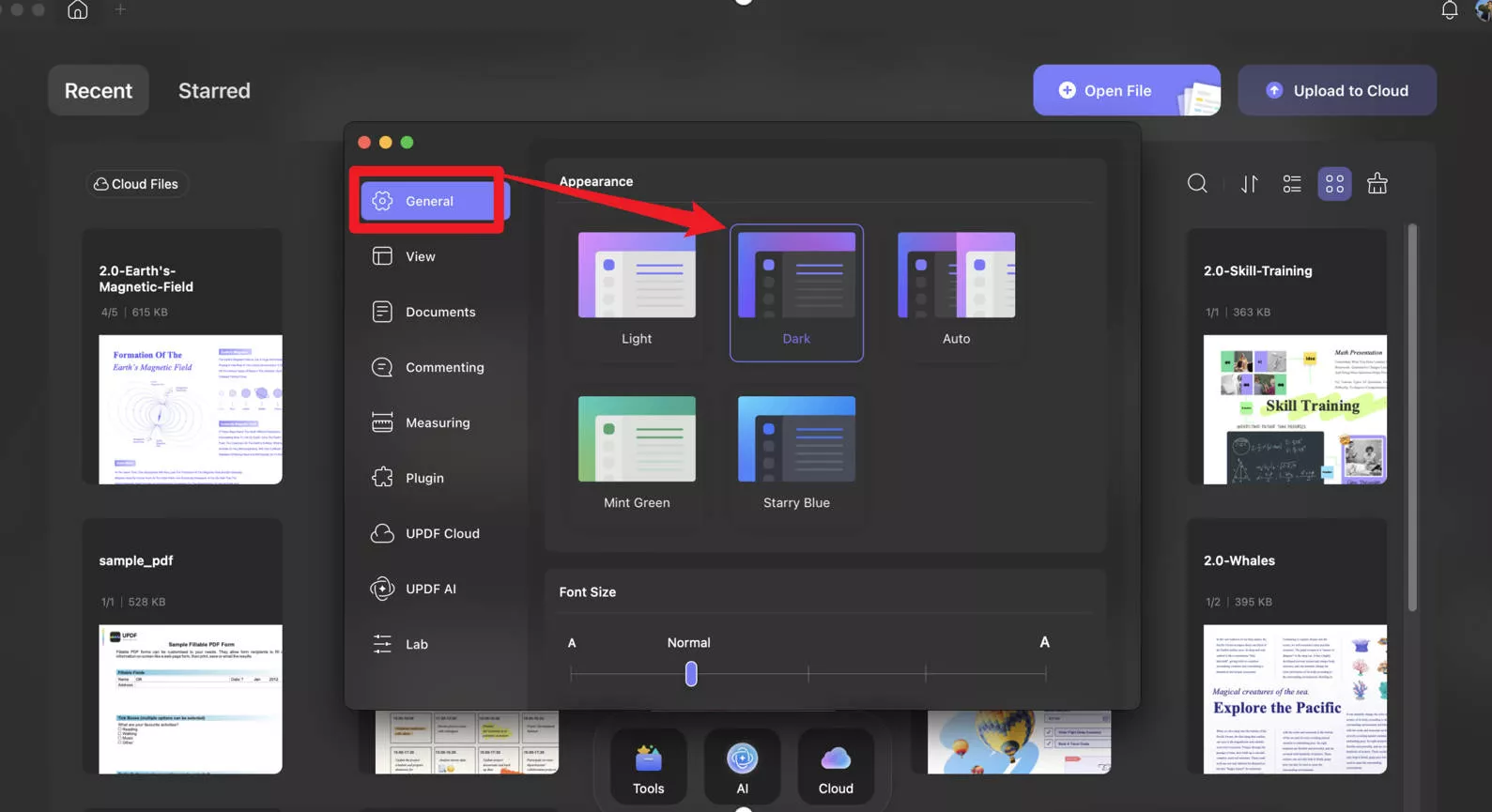Image resolution: width=1492 pixels, height=812 pixels.
Task: Search recent files with magnifier icon
Action: tap(1197, 183)
